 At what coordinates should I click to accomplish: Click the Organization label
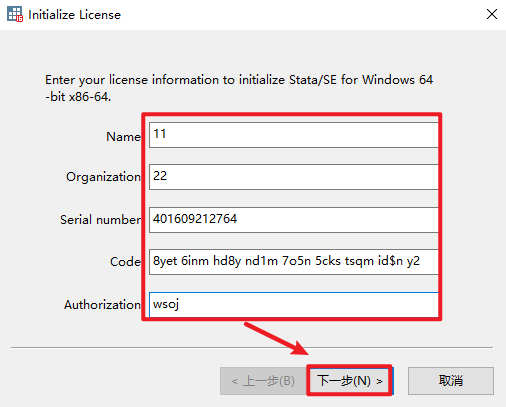(103, 177)
